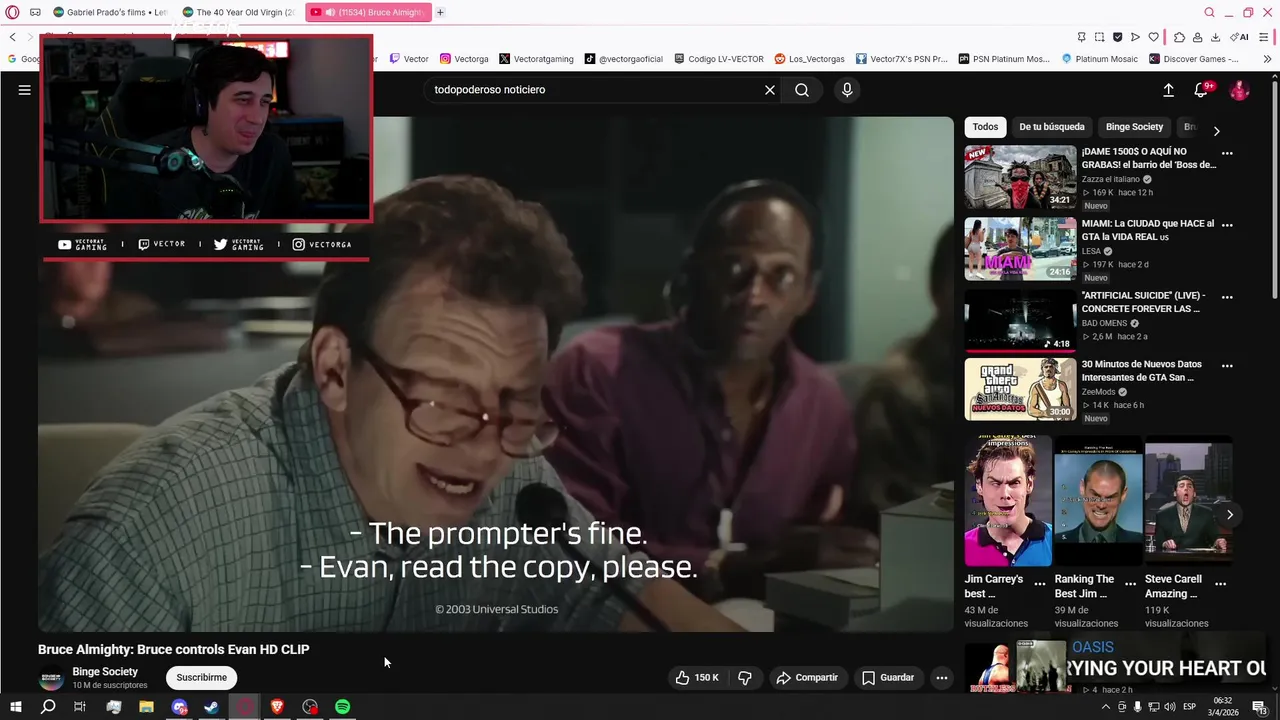Open Opera pinboard pin icon

point(1081,37)
